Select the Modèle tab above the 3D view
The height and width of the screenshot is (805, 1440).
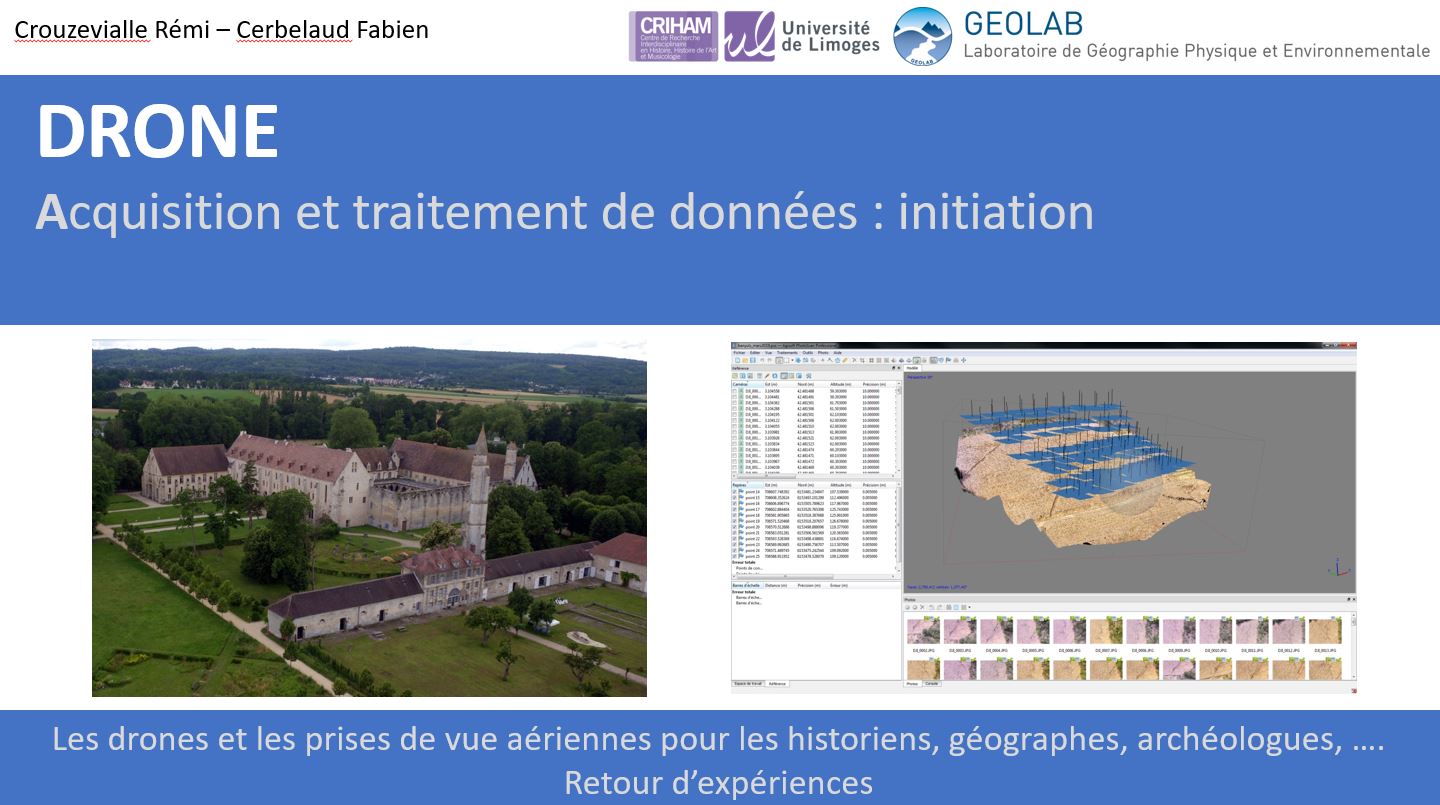click(912, 368)
